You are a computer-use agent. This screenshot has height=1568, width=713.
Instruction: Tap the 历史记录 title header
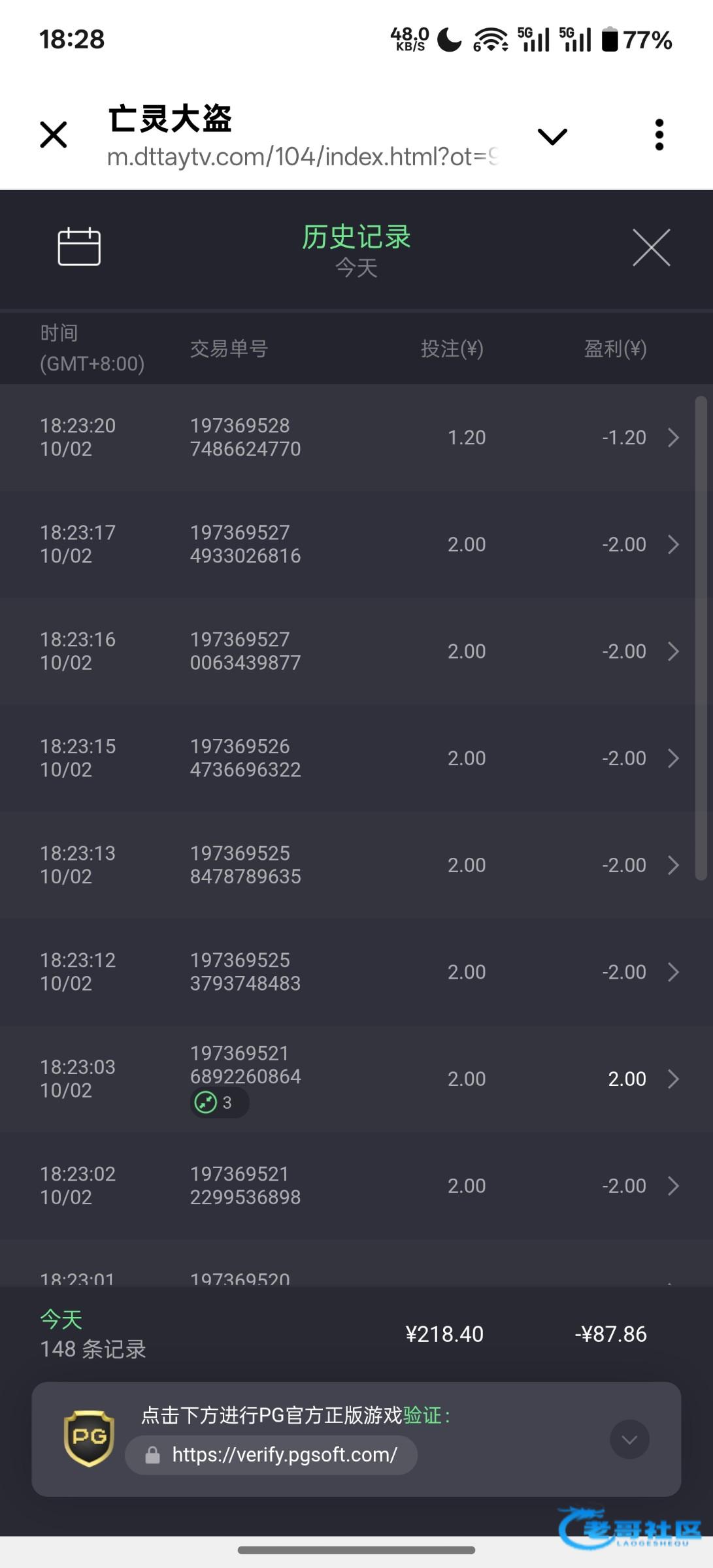click(x=356, y=238)
